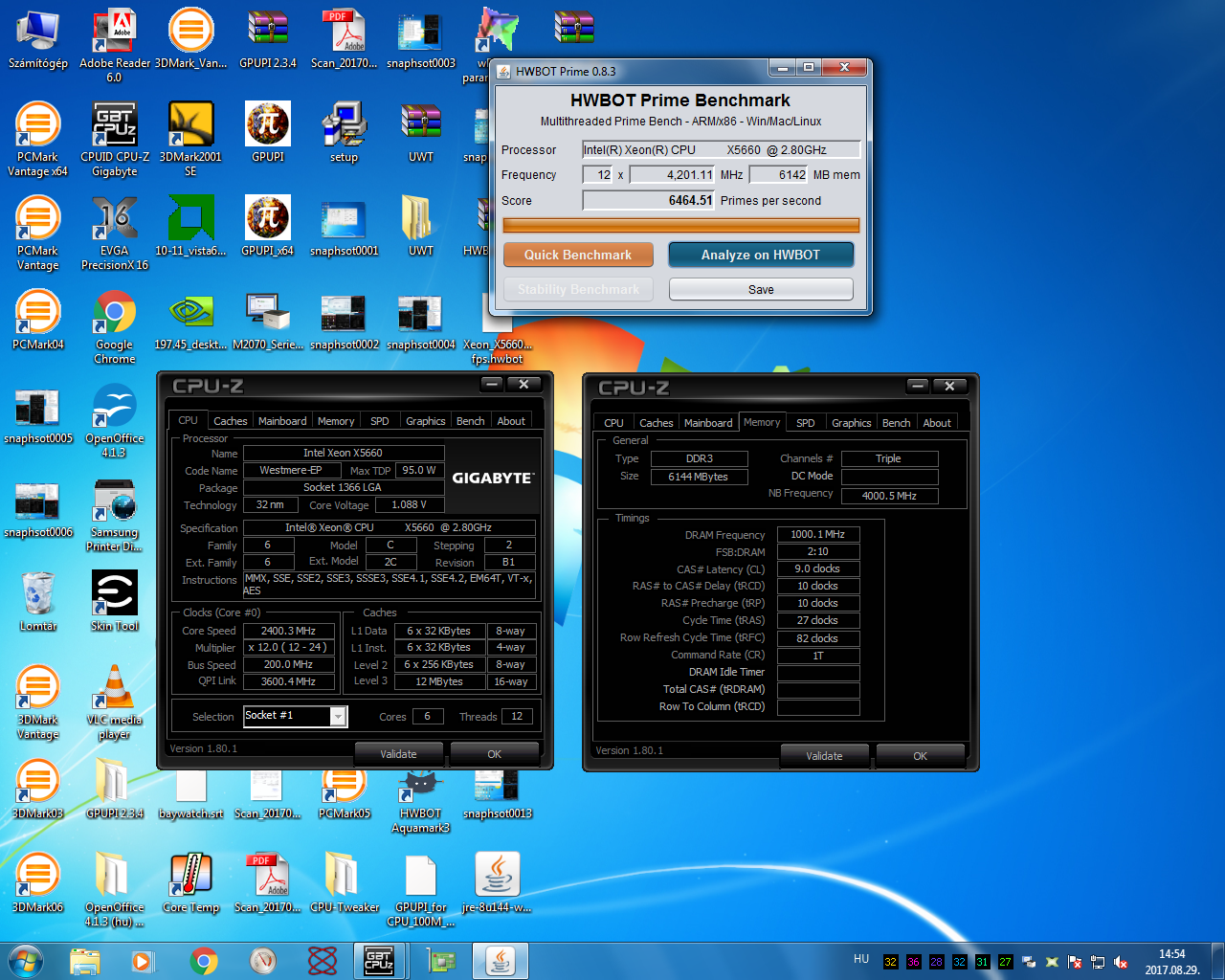
Task: Open the GPUPI_for CPU_100M_... file
Action: point(420,889)
